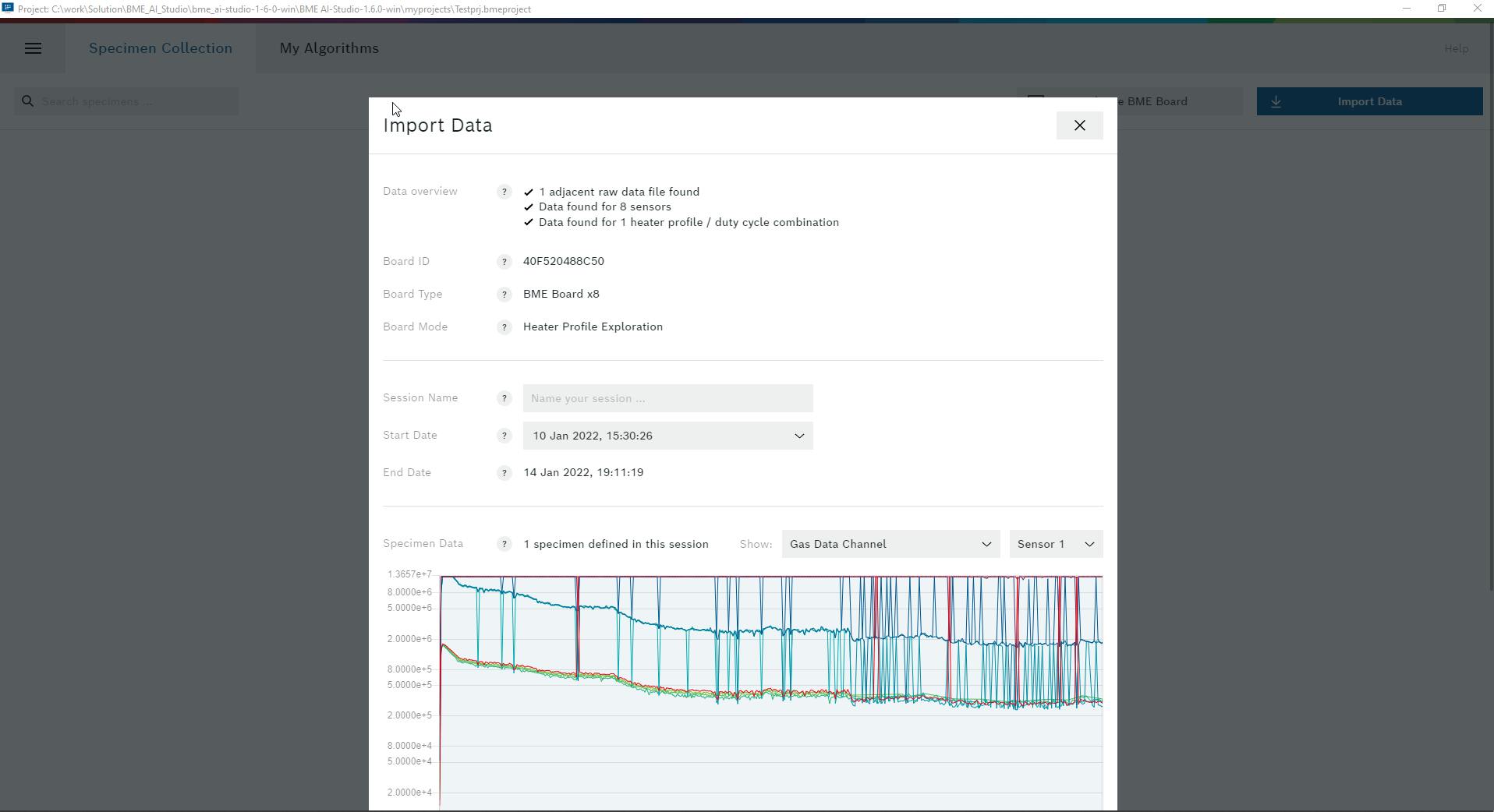Click the Import Data button

coord(1368,101)
